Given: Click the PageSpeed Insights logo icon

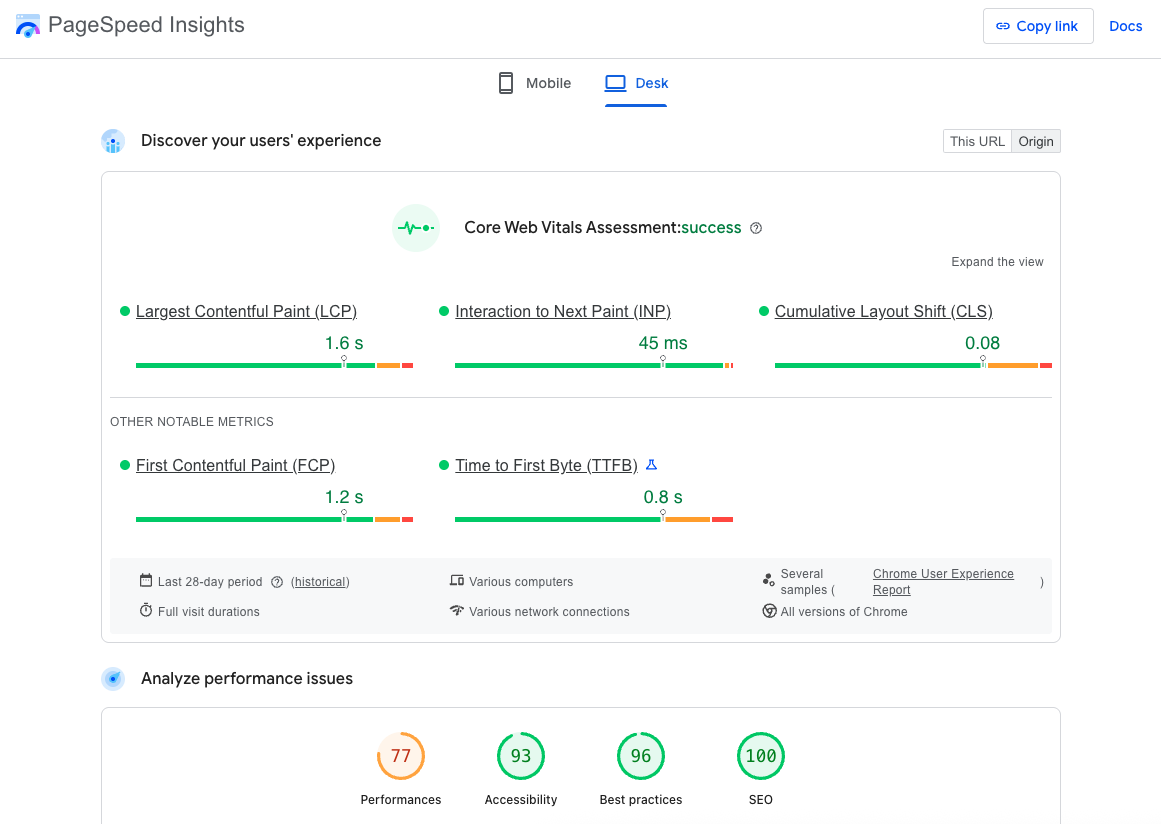Looking at the screenshot, I should coord(27,26).
